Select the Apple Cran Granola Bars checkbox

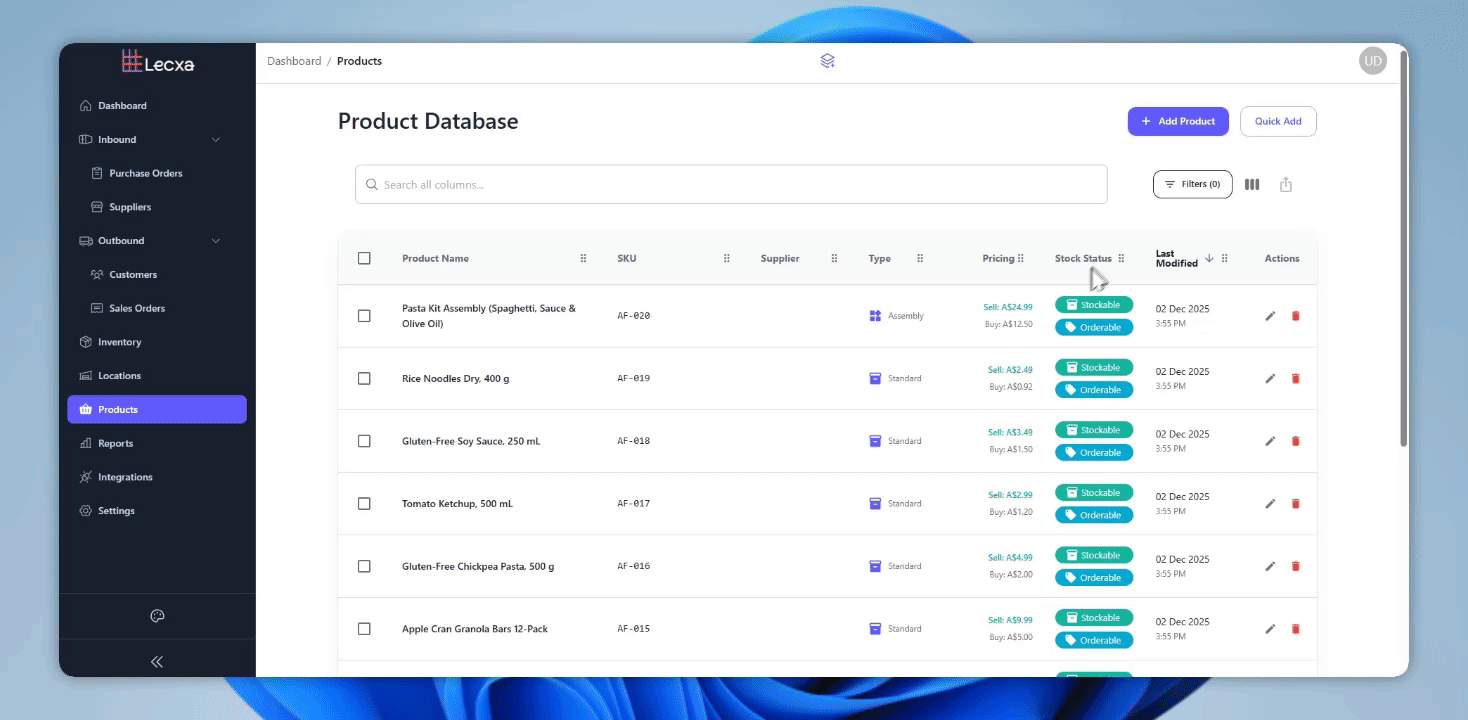click(x=364, y=628)
